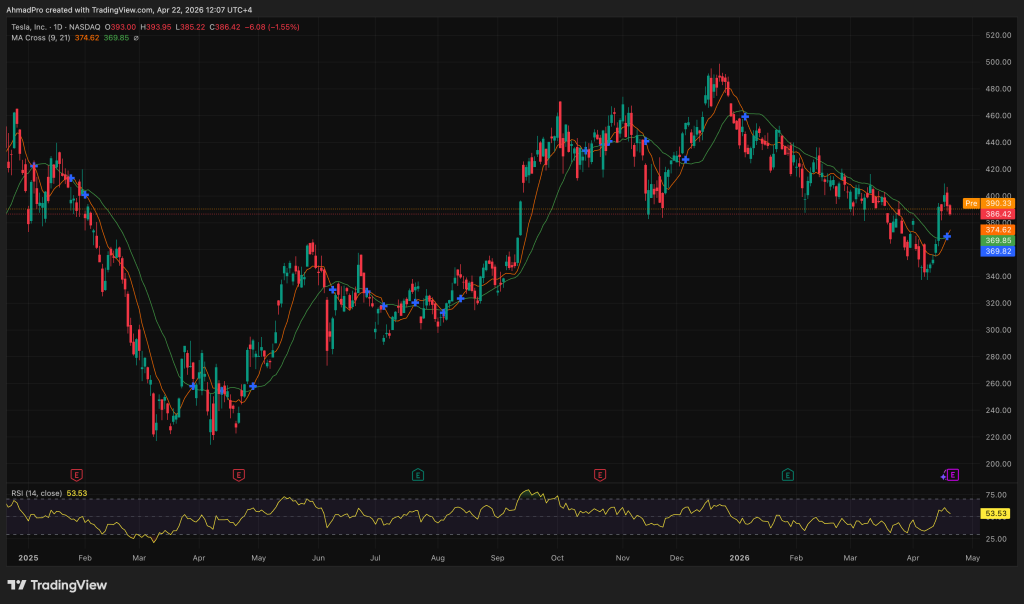This screenshot has height=604, width=1024.
Task: Open the RSI (14, close) indicator legend
Action: point(48,493)
